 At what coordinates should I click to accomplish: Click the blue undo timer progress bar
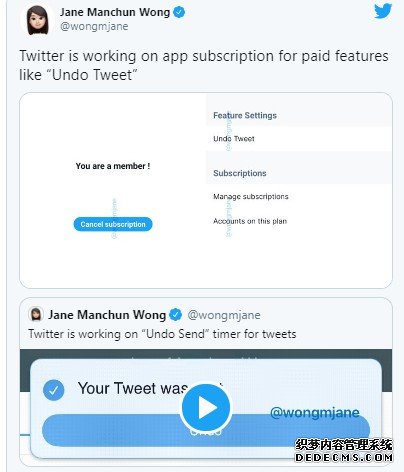tap(206, 430)
